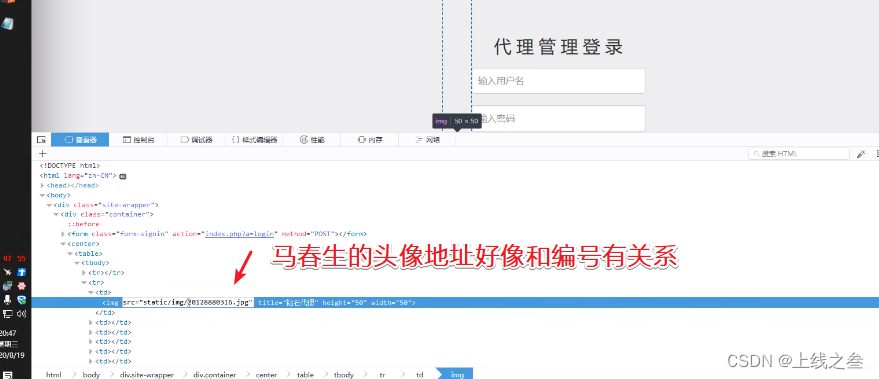Screen dimensions: 879x379
Task: Open the blue up-arrow tray icon
Action: tap(22, 272)
